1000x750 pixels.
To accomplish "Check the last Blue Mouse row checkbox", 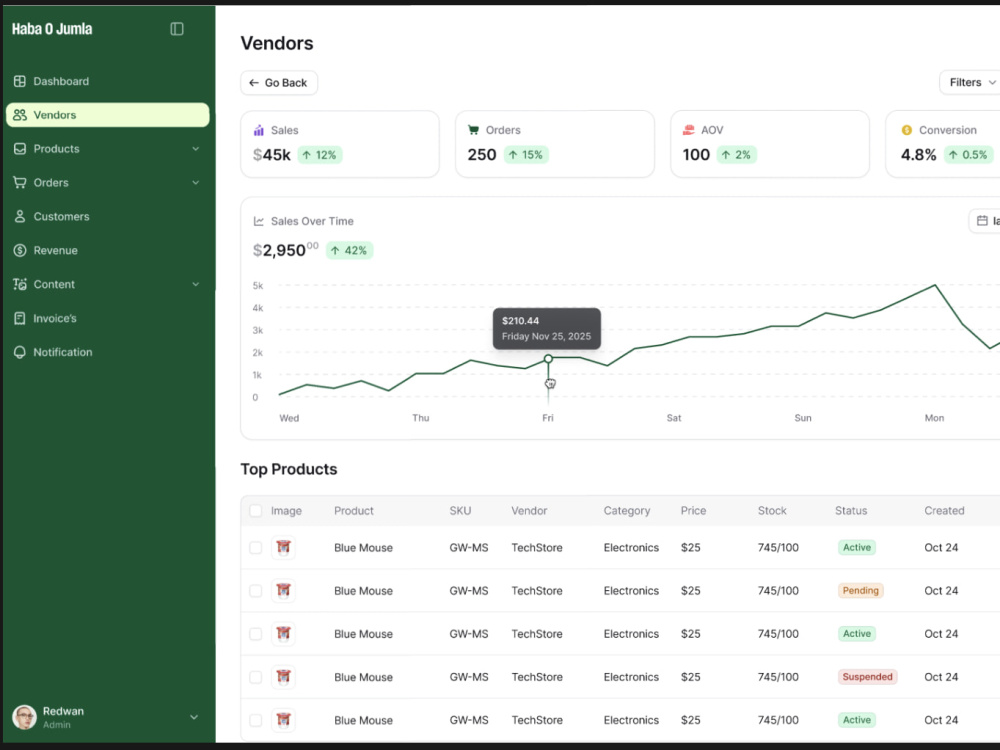I will [256, 720].
